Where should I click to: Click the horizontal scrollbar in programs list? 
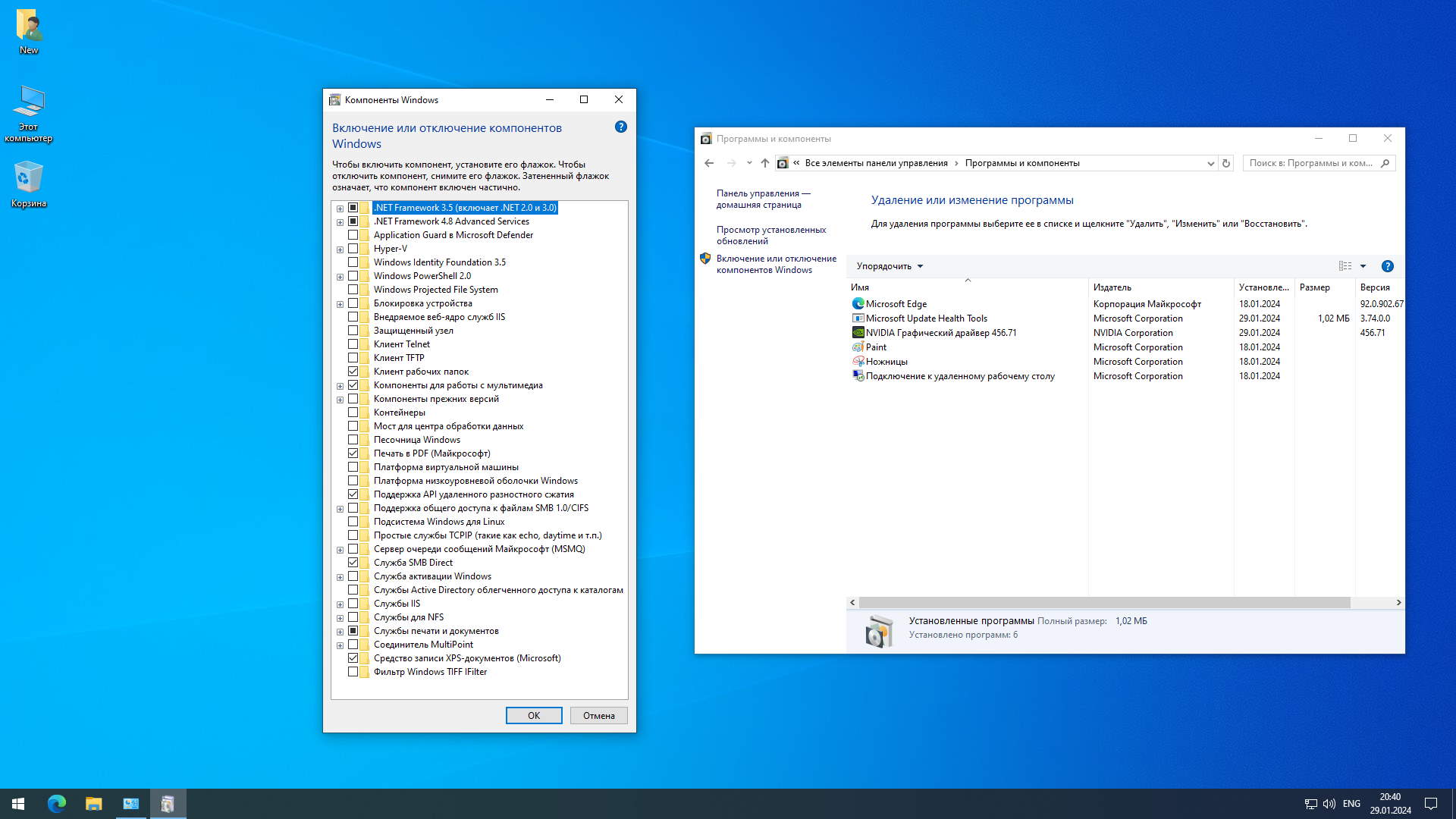pyautogui.click(x=1104, y=602)
